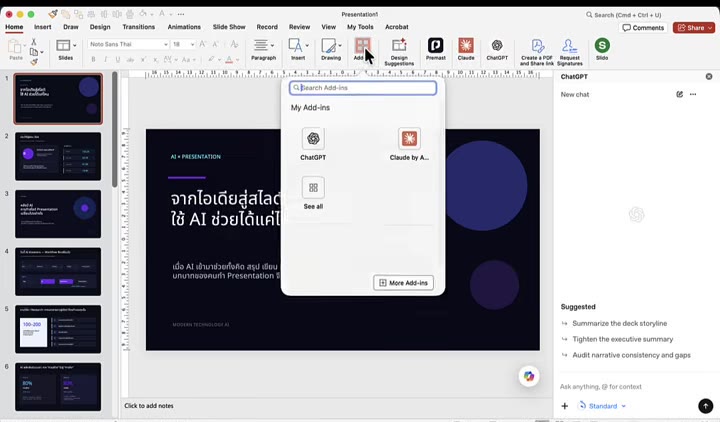The image size is (720, 422).
Task: Start new chat with compose icon
Action: coord(680,94)
